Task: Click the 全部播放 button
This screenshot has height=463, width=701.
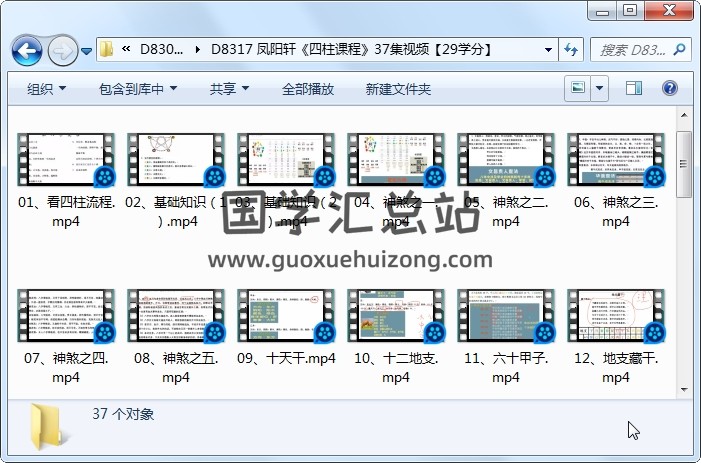Action: click(x=308, y=89)
